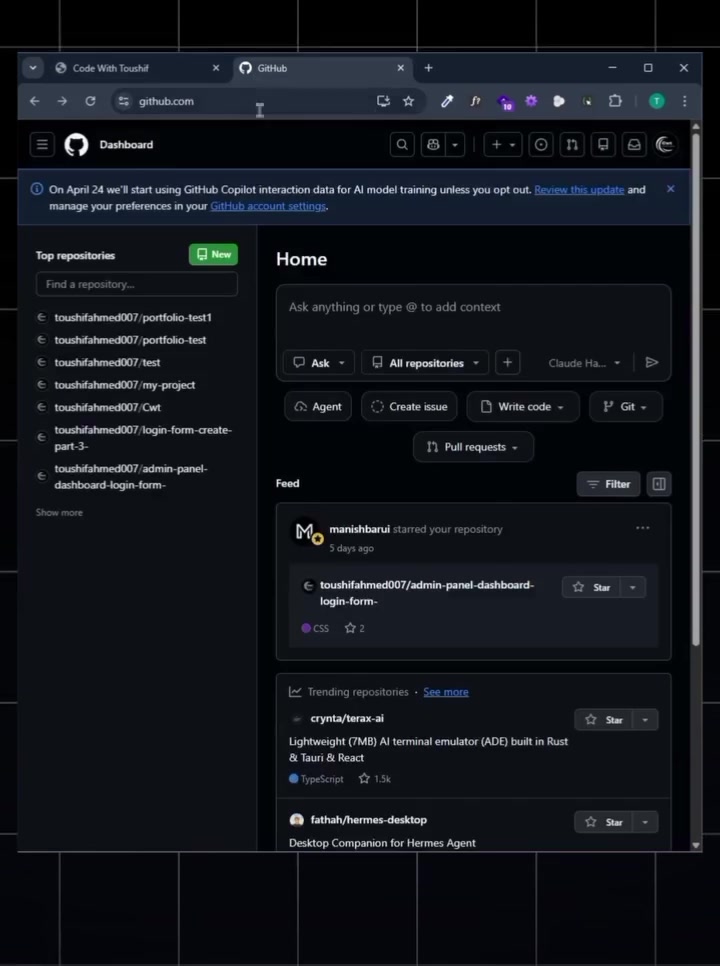720x966 pixels.
Task: Open Repositories icon in header
Action: [x=603, y=145]
